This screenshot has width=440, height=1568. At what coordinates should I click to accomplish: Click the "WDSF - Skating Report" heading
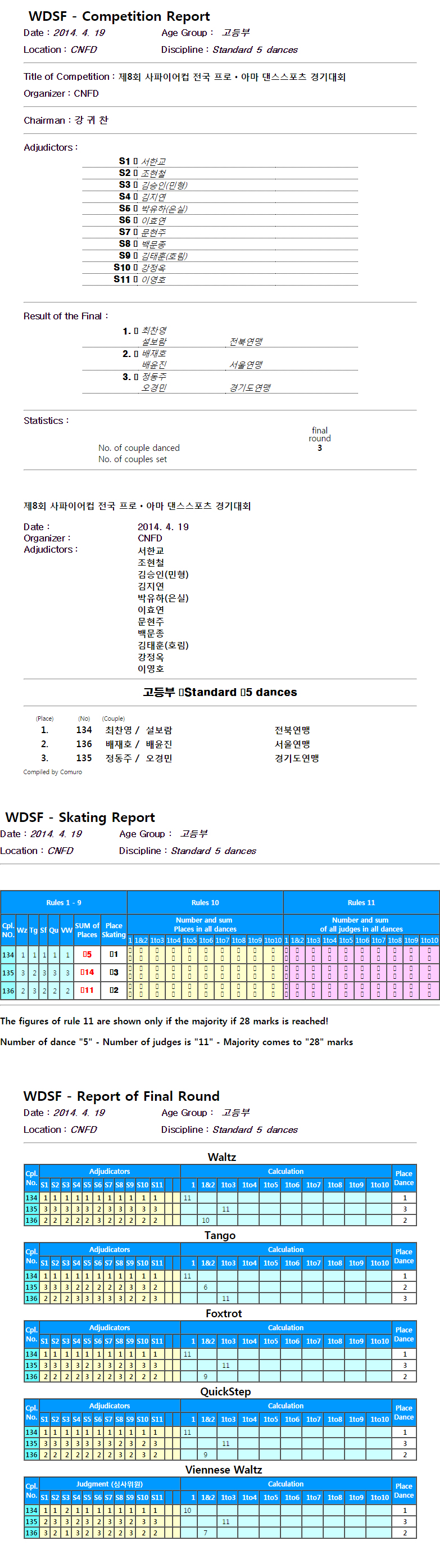point(80,817)
